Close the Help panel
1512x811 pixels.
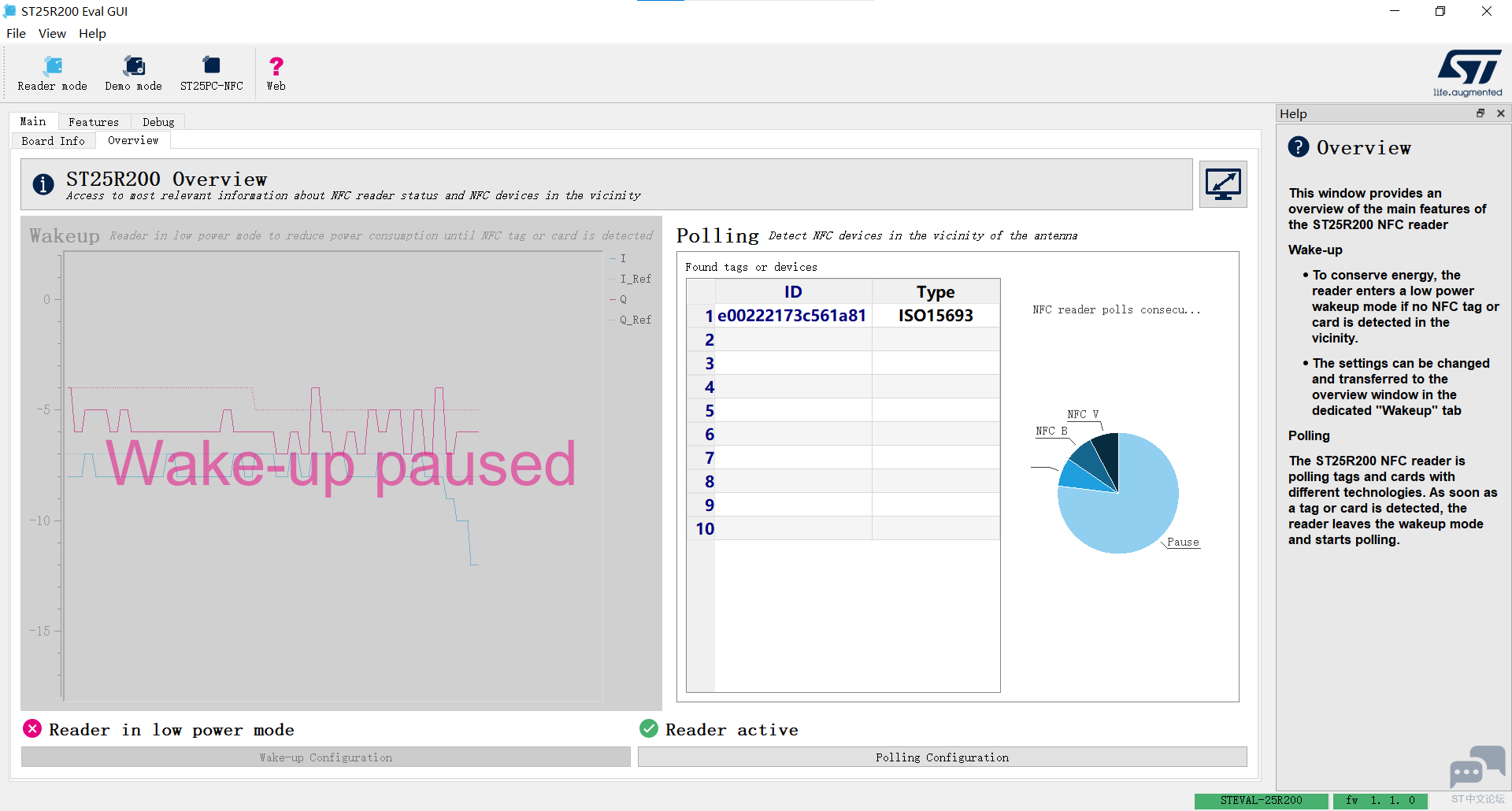(1501, 113)
